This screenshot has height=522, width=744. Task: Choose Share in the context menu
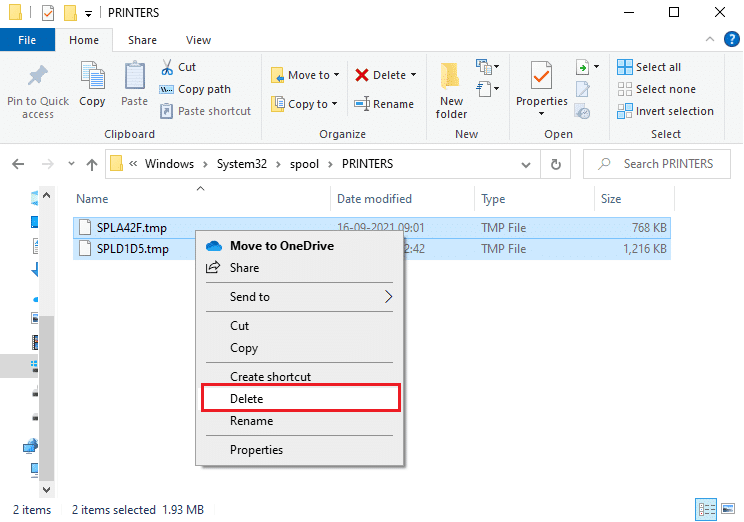299,268
